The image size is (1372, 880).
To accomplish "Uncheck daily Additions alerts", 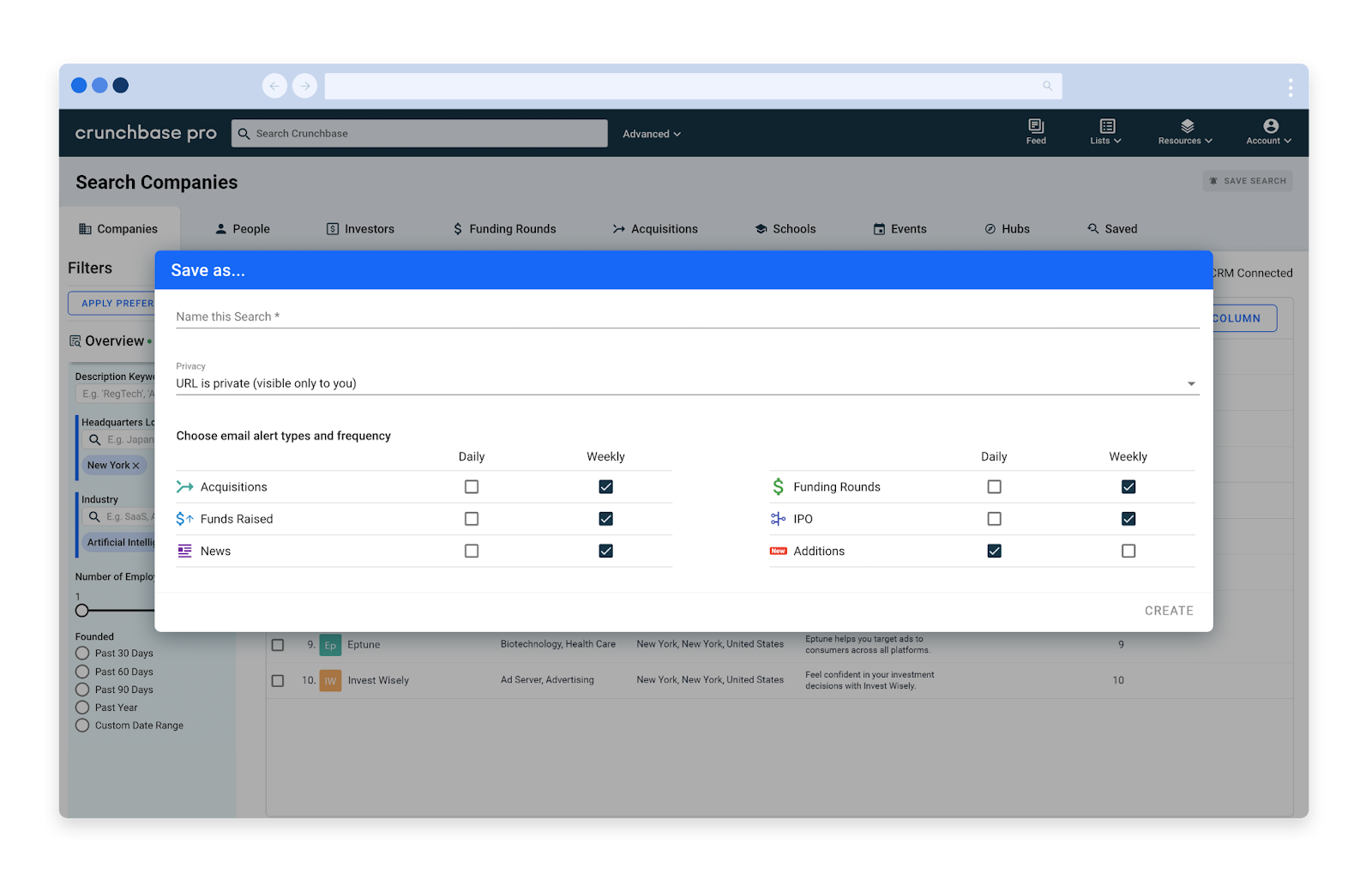I will [x=994, y=551].
